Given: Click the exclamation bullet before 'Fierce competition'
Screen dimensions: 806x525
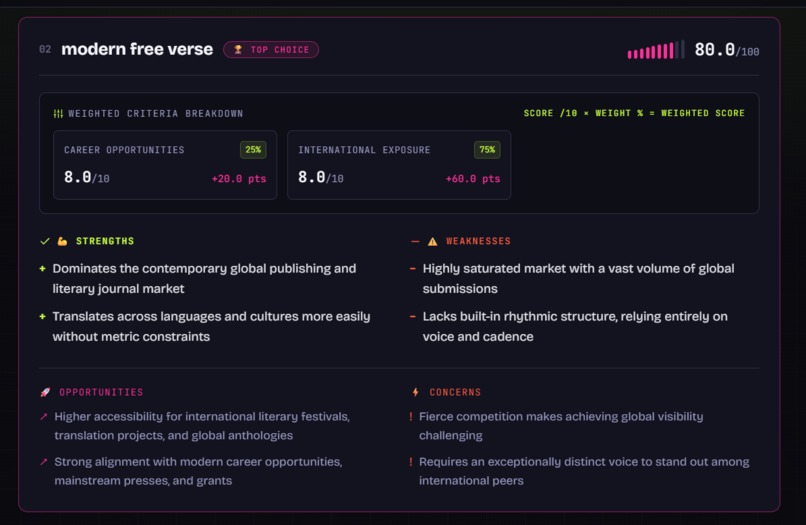Looking at the screenshot, I should pyautogui.click(x=411, y=417).
